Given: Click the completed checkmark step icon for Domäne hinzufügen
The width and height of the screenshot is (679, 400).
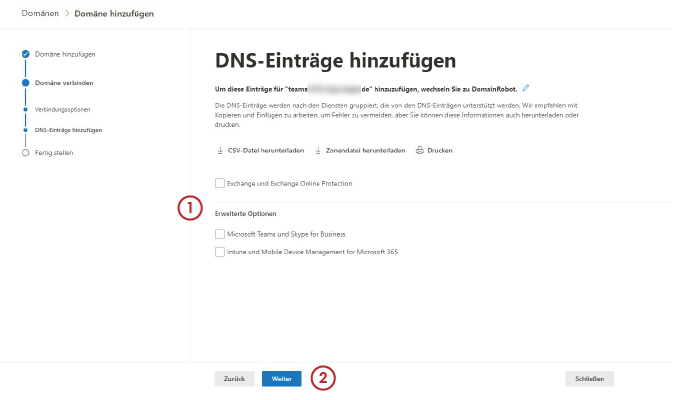Looking at the screenshot, I should (x=26, y=54).
